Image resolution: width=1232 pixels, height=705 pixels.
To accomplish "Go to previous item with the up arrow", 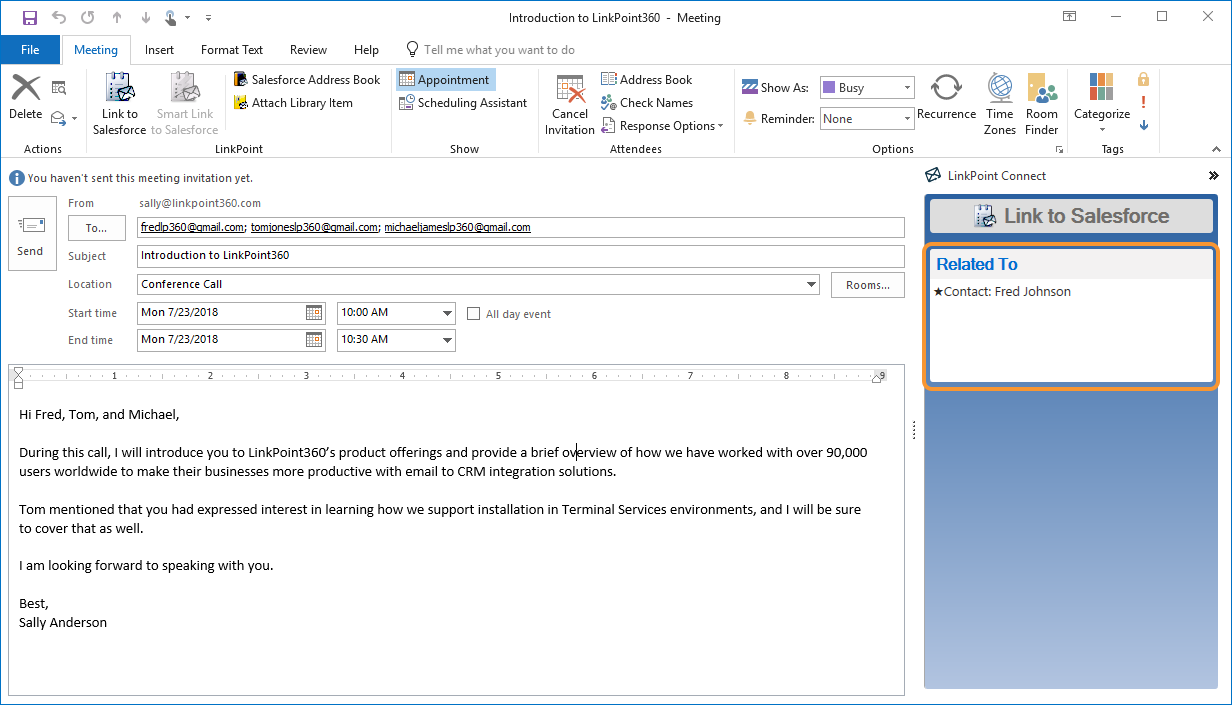I will point(117,17).
